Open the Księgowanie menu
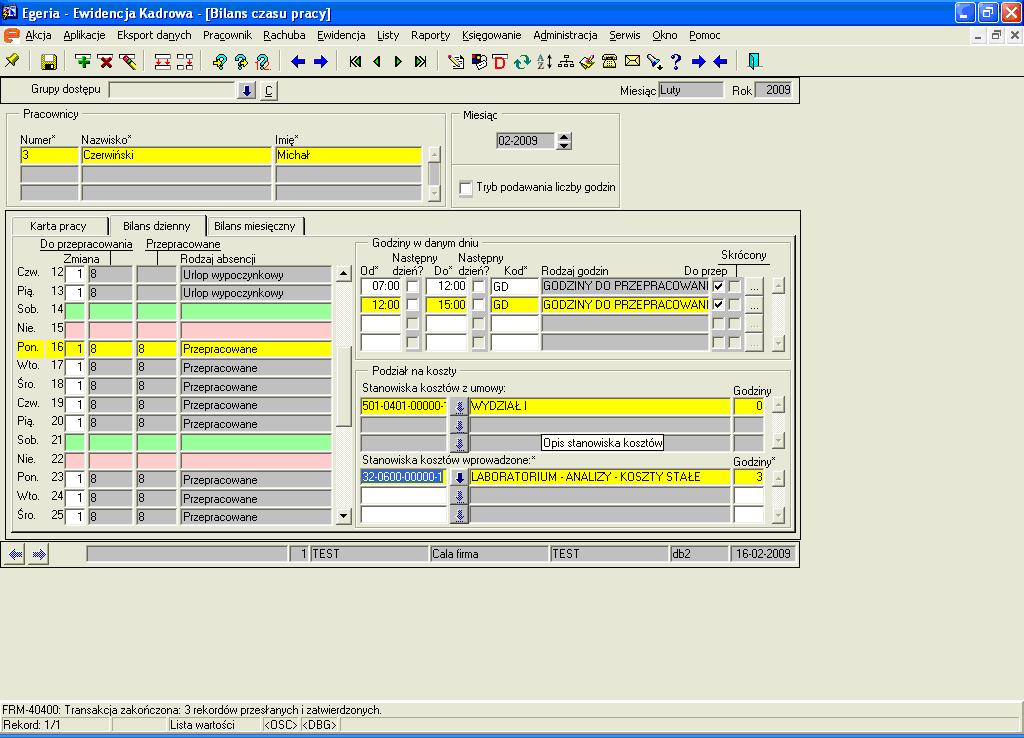Viewport: 1024px width, 738px height. point(492,35)
